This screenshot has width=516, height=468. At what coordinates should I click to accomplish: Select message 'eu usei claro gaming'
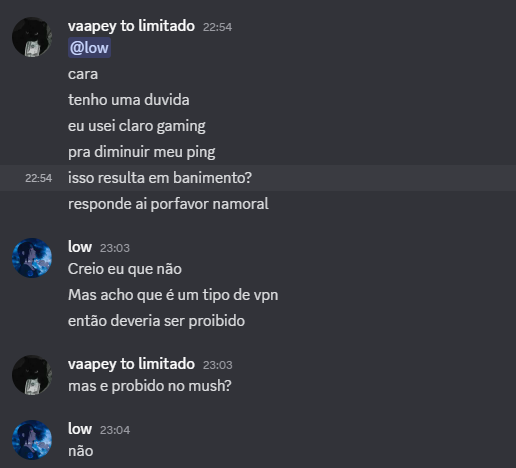(x=137, y=126)
